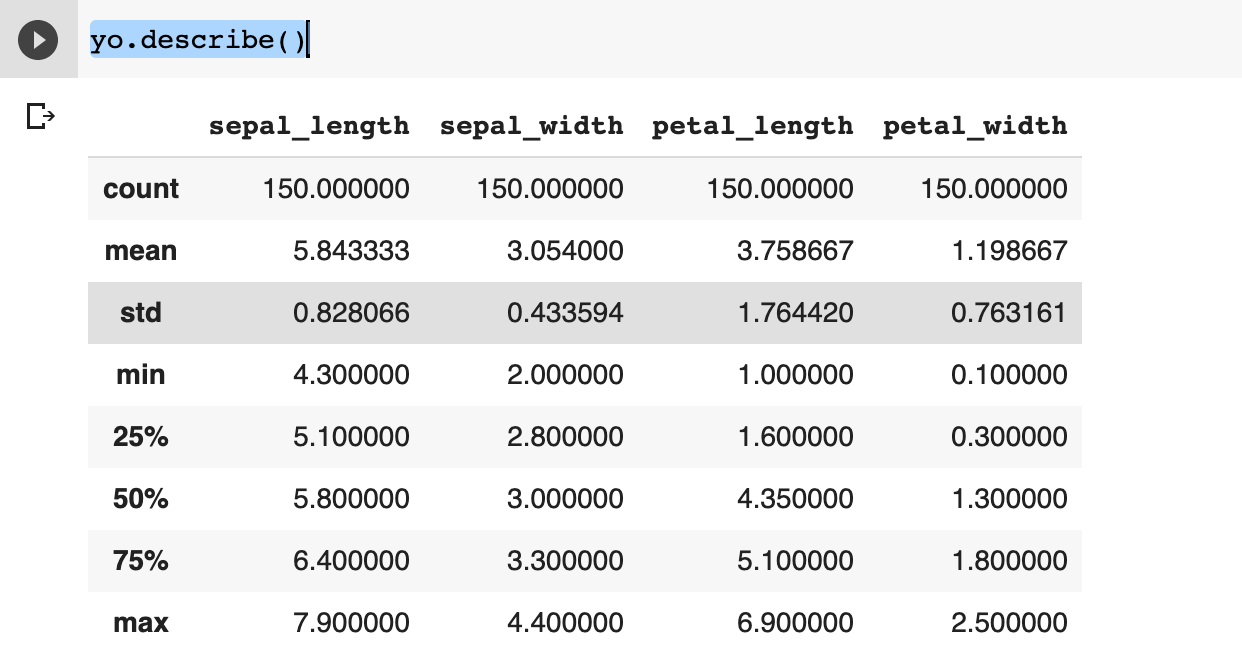
Task: Click the min row label
Action: point(141,375)
